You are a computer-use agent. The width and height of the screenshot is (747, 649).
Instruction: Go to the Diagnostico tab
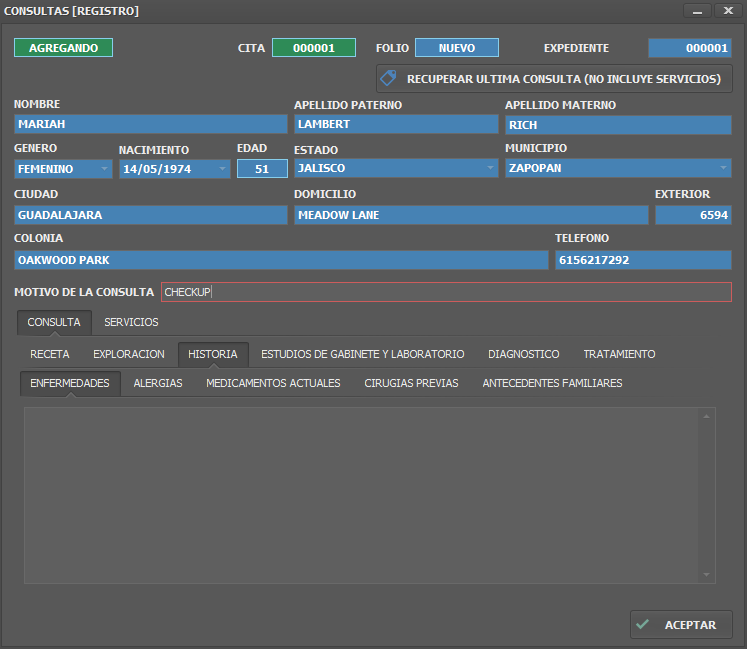pyautogui.click(x=523, y=354)
